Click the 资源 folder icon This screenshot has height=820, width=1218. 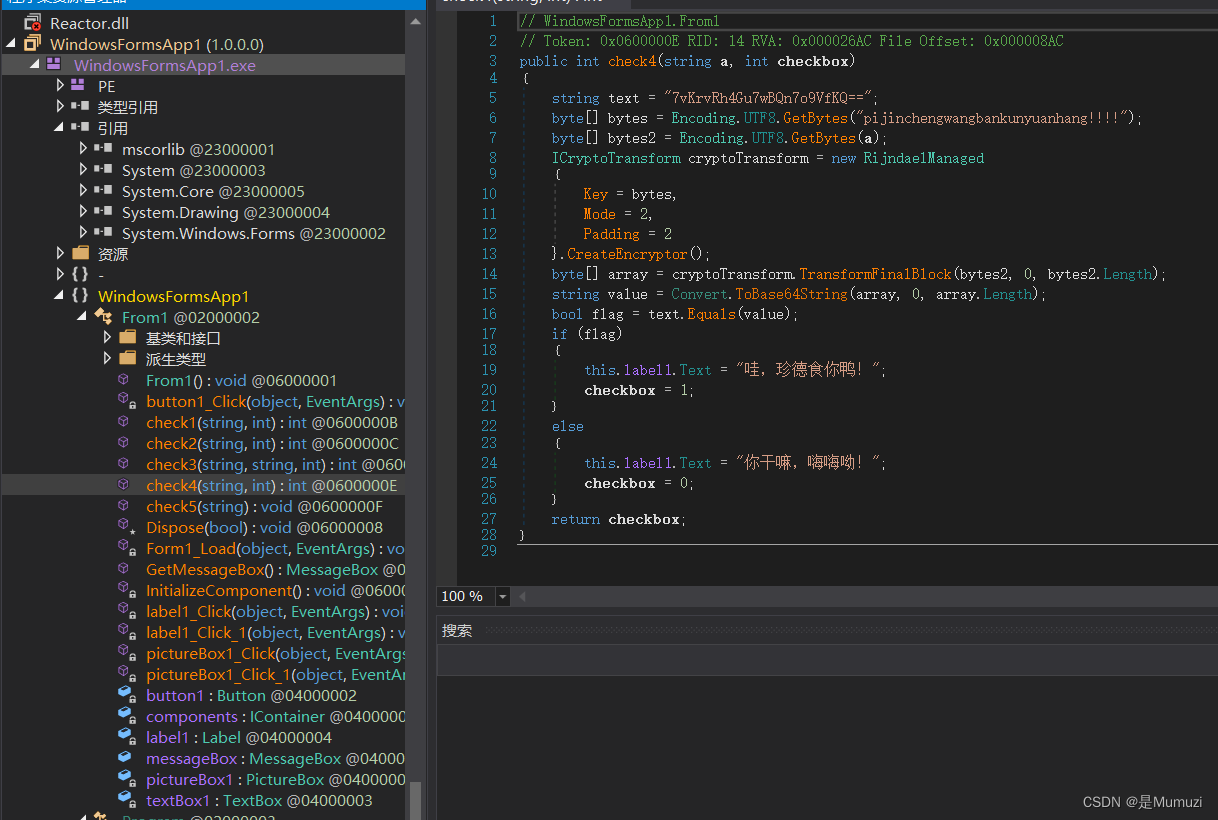click(80, 254)
